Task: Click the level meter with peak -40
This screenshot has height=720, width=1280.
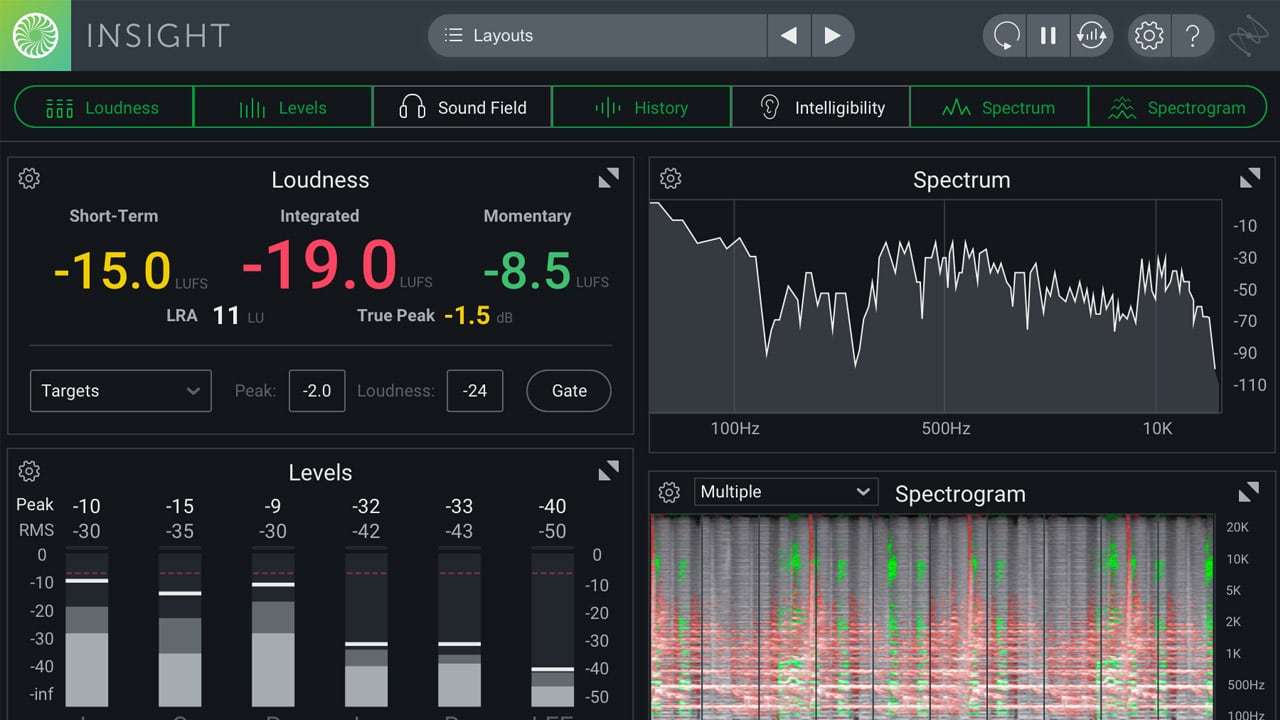Action: pos(552,627)
